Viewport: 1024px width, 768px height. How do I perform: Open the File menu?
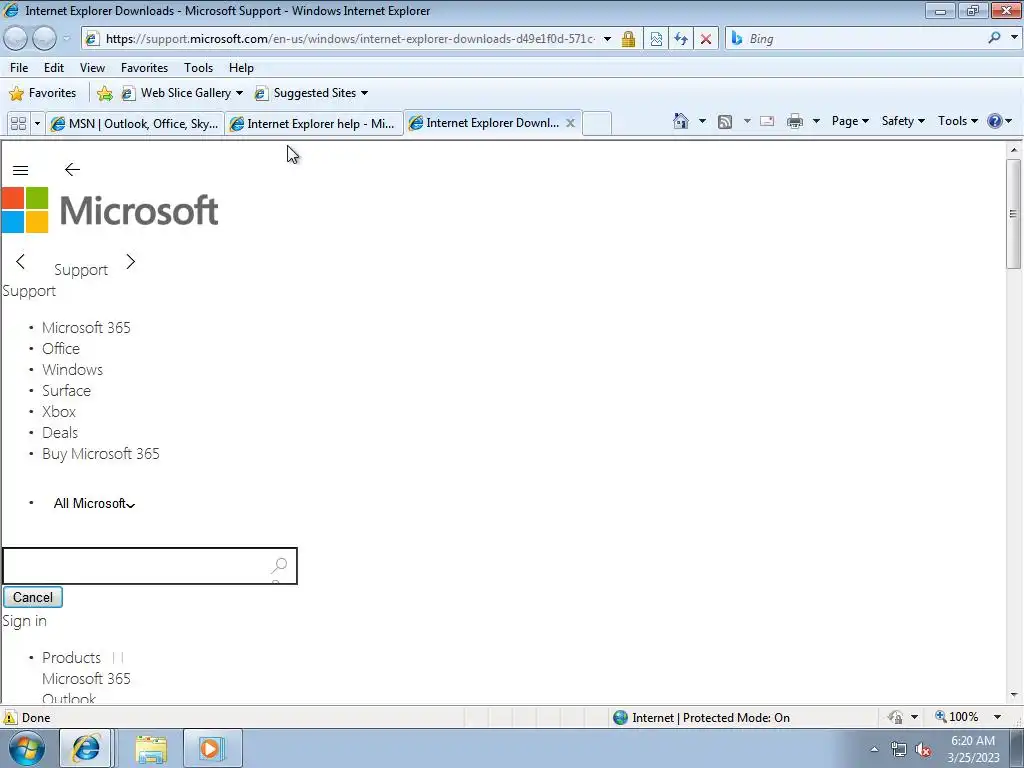19,68
